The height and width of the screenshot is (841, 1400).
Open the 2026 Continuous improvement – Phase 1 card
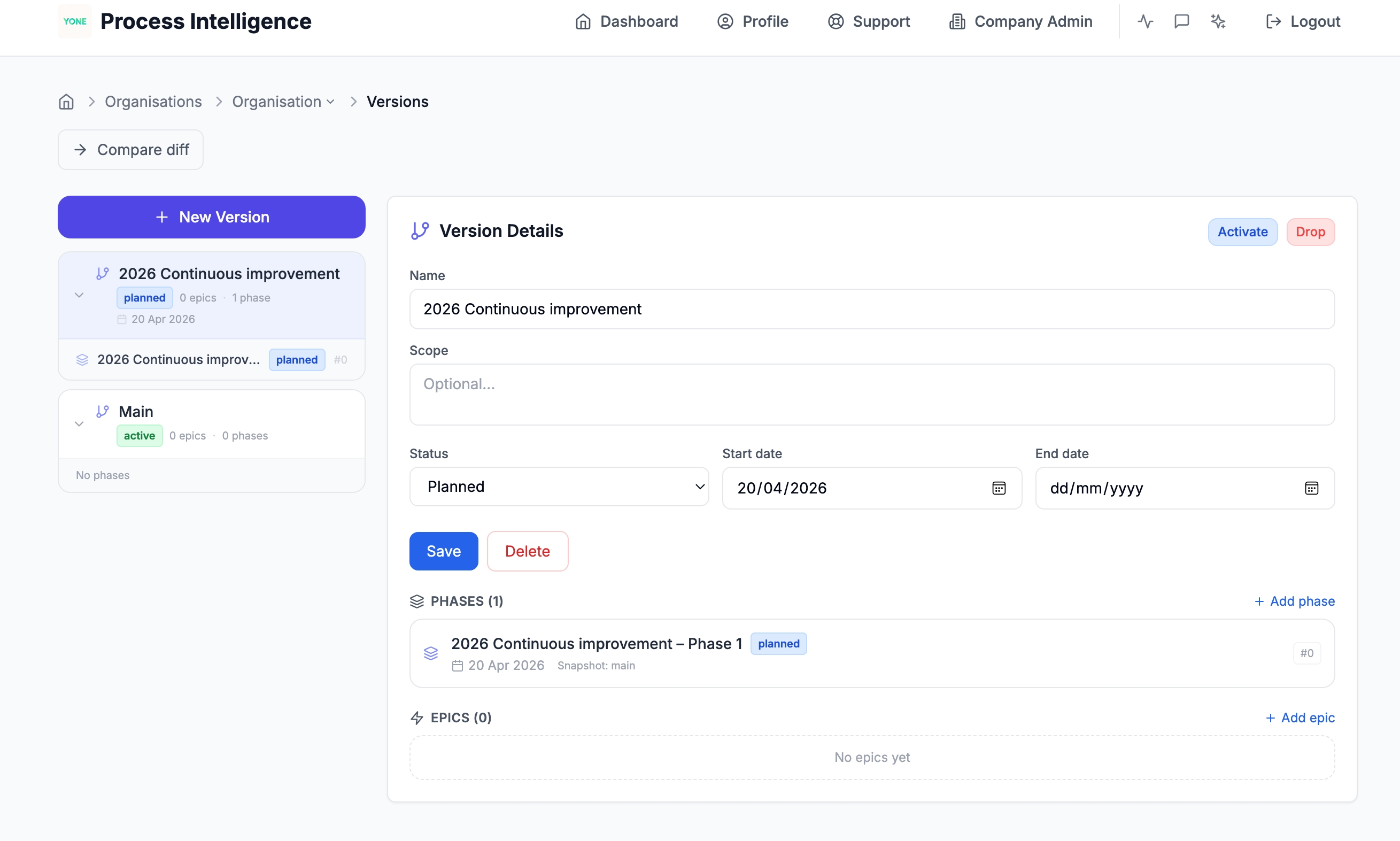[x=872, y=653]
